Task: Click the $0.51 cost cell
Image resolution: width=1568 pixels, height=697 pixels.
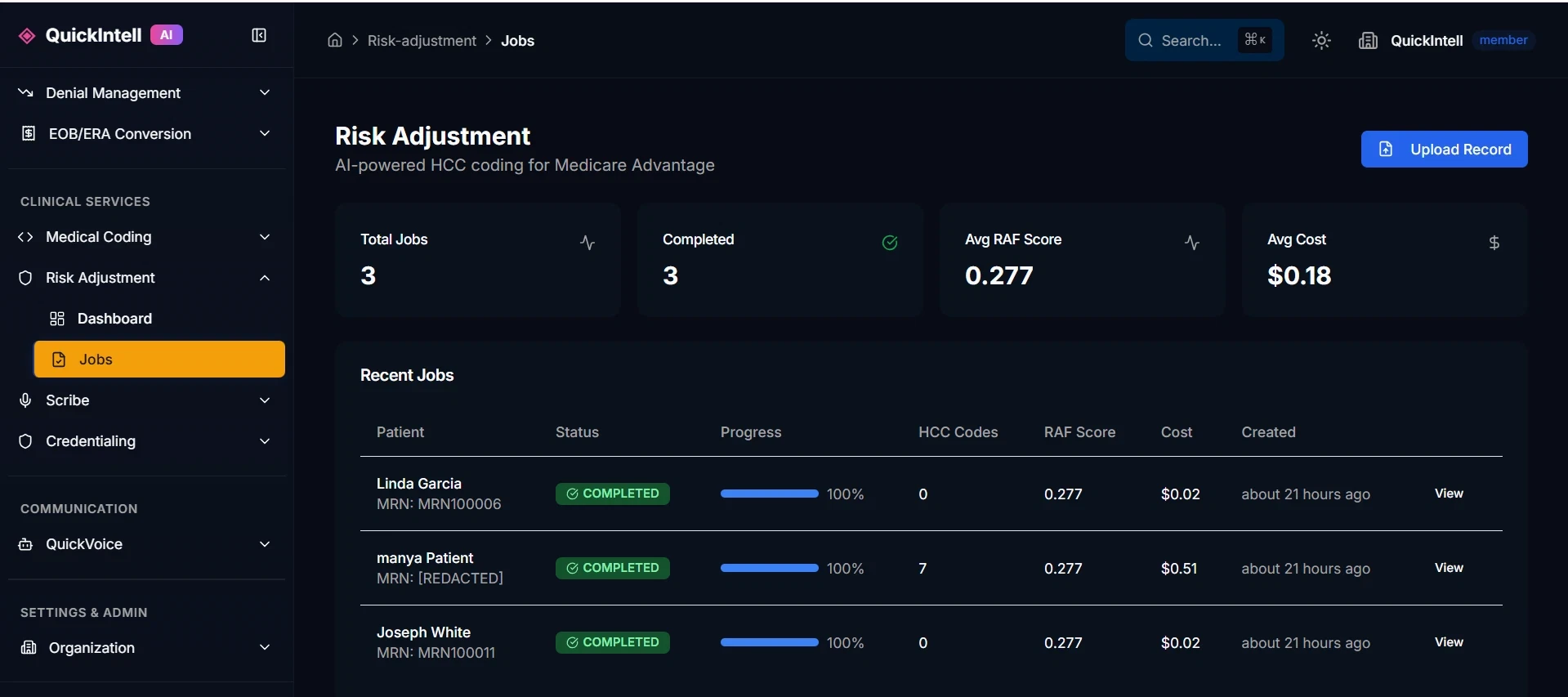Action: 1179,568
